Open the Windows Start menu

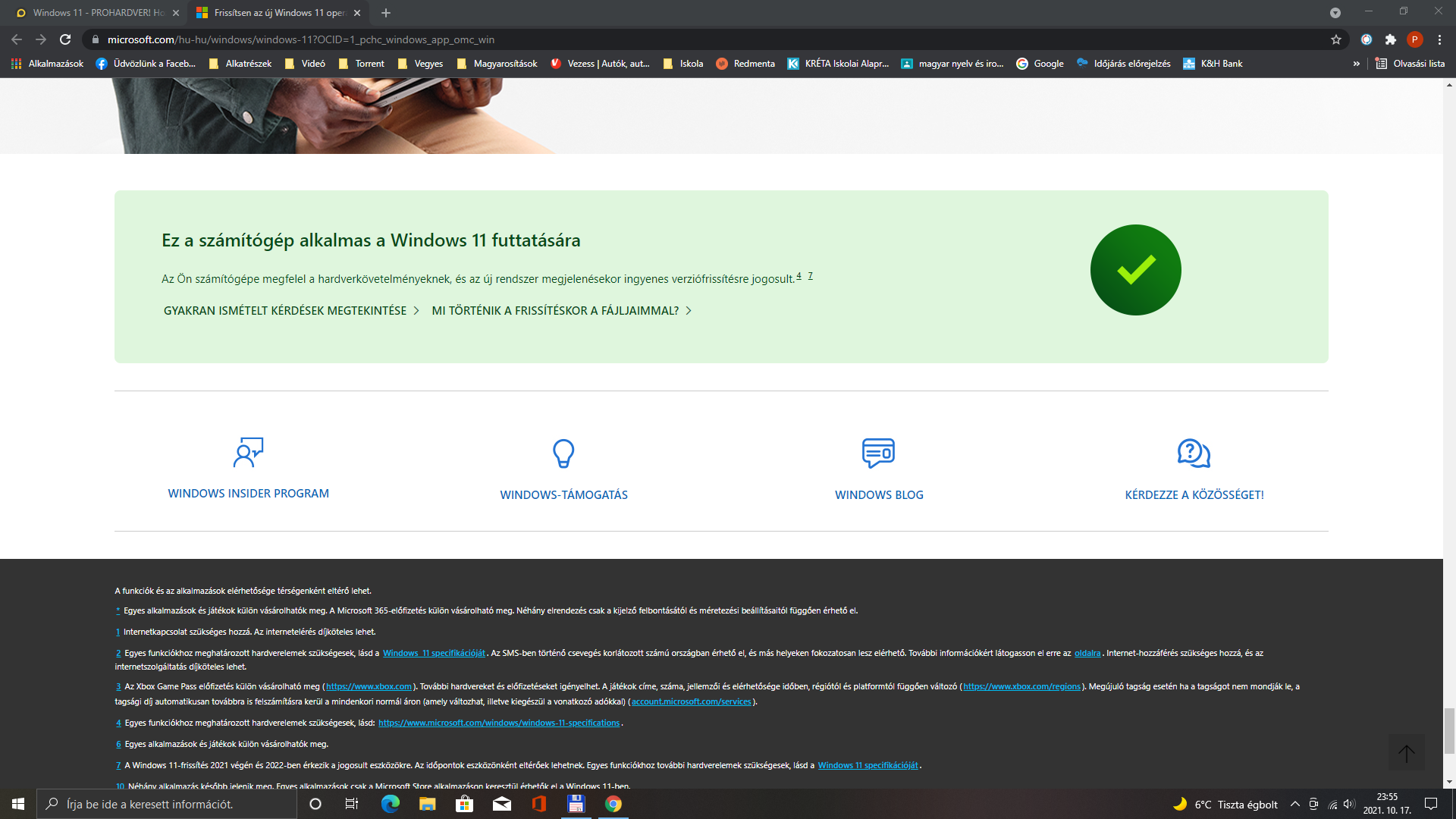[x=18, y=804]
